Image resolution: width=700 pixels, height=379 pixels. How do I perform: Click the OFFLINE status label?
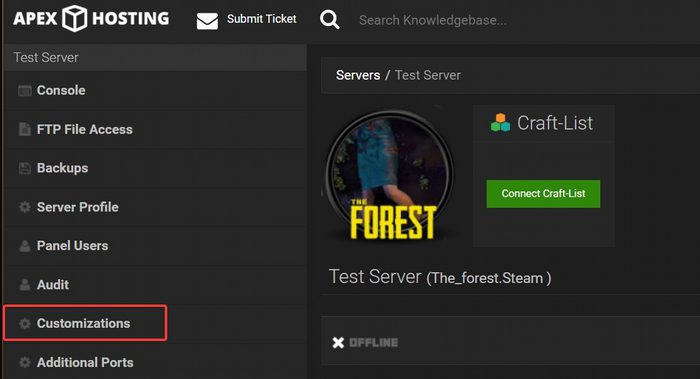(374, 342)
